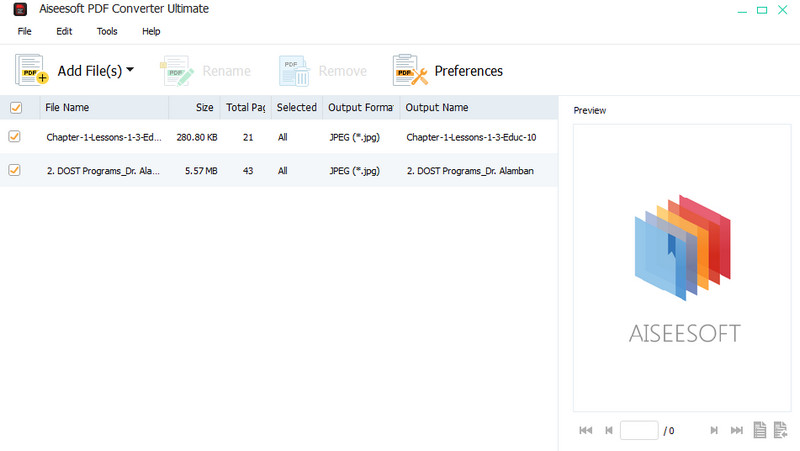Screen dimensions: 800x451
Task: Jump to last preview page
Action: pyautogui.click(x=737, y=431)
